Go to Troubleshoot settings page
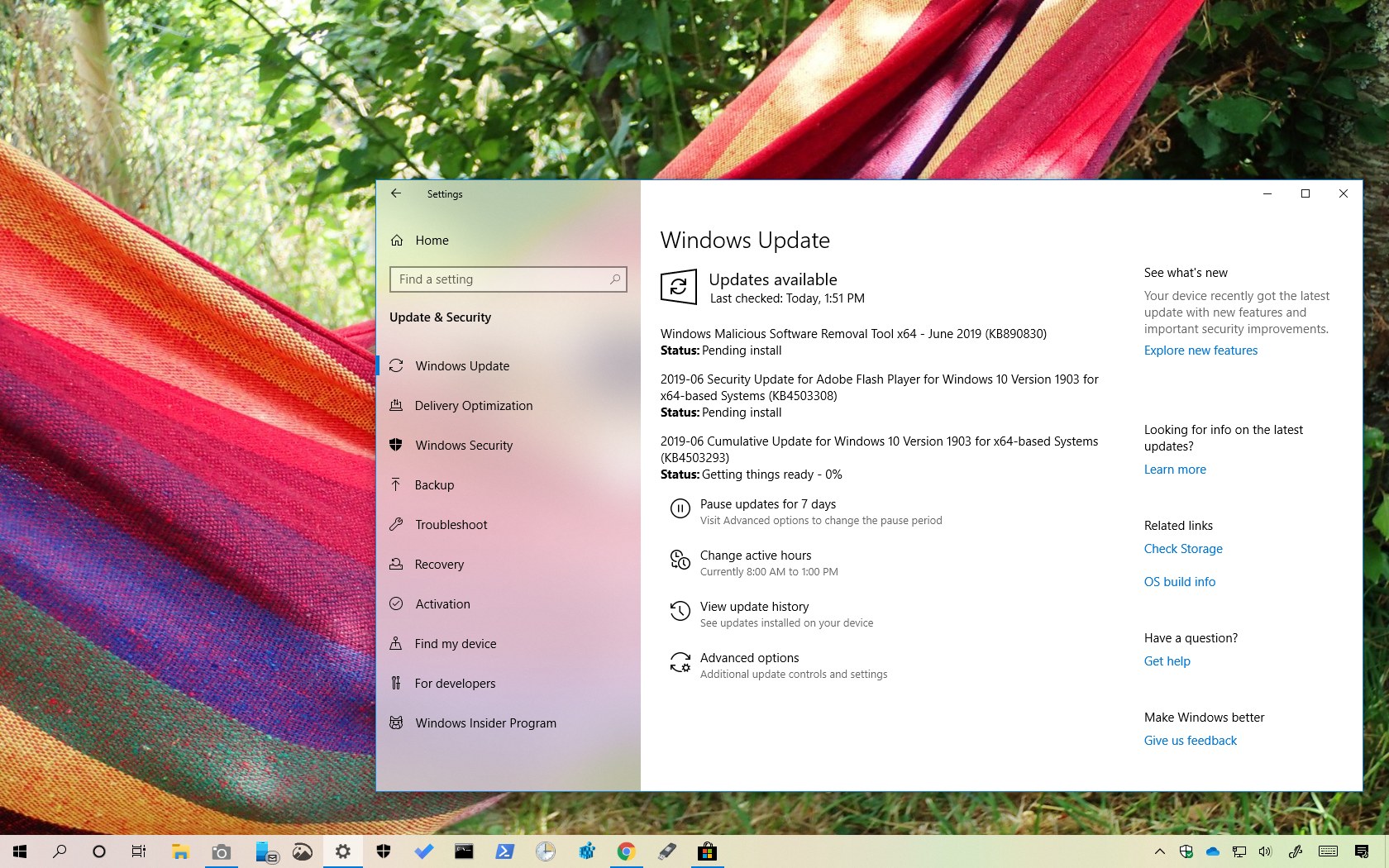The image size is (1389, 868). (451, 525)
